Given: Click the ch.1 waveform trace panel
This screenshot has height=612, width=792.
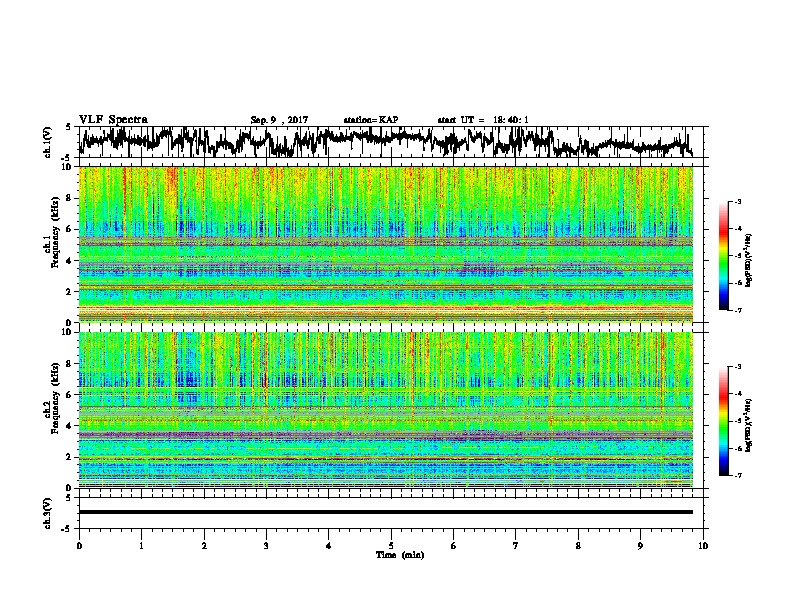Looking at the screenshot, I should pos(393,142).
